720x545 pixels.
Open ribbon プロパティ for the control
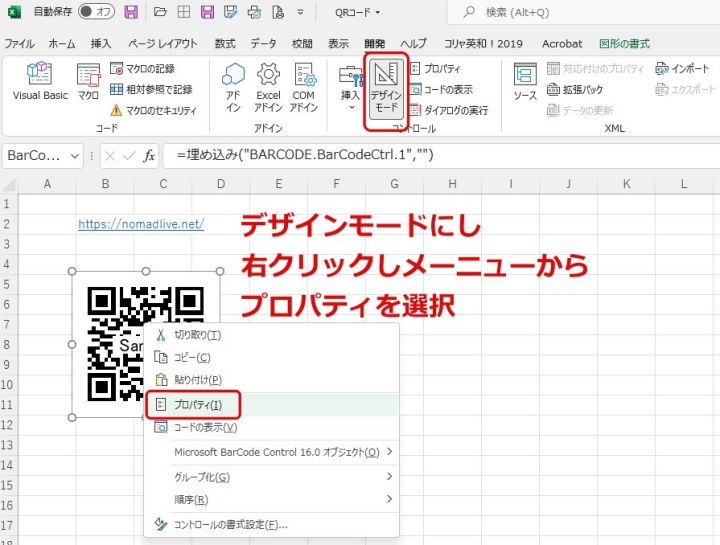click(x=435, y=69)
